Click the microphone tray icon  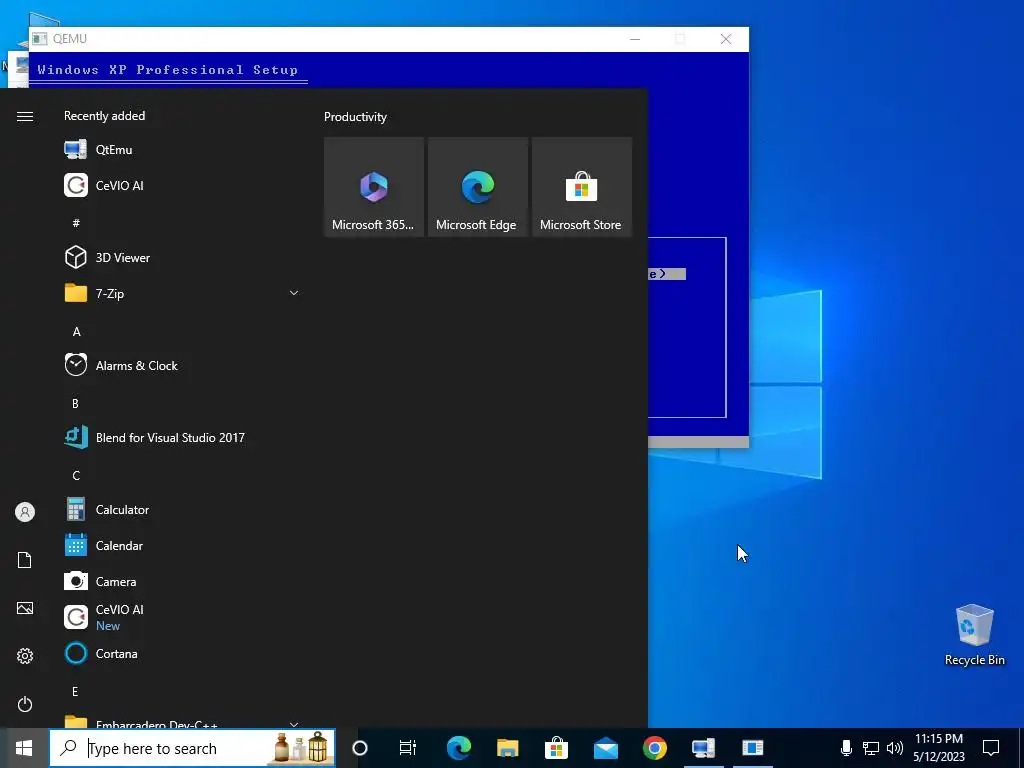(x=846, y=748)
